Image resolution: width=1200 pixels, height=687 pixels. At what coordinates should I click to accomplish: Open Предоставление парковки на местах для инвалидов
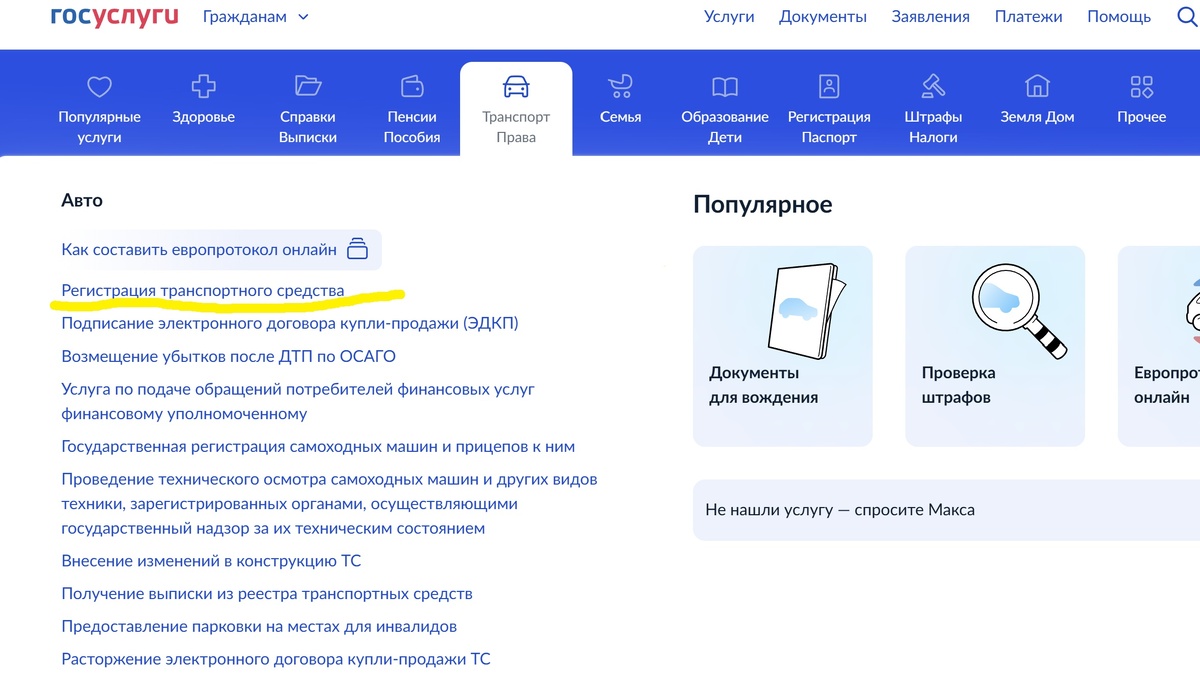coord(259,627)
